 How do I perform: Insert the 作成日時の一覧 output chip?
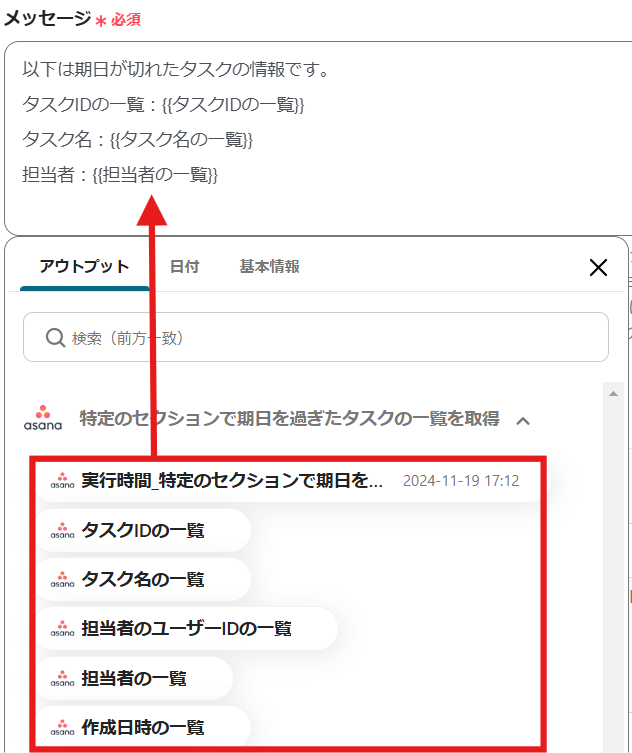144,727
